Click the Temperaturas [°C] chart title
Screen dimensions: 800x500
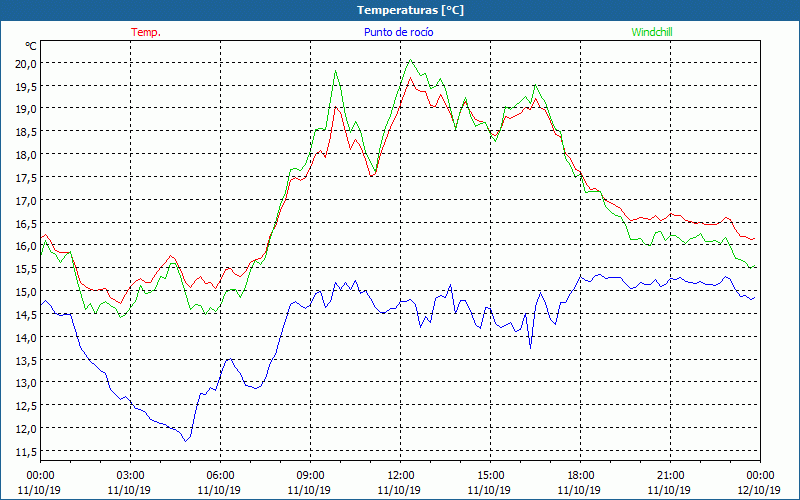pos(410,10)
